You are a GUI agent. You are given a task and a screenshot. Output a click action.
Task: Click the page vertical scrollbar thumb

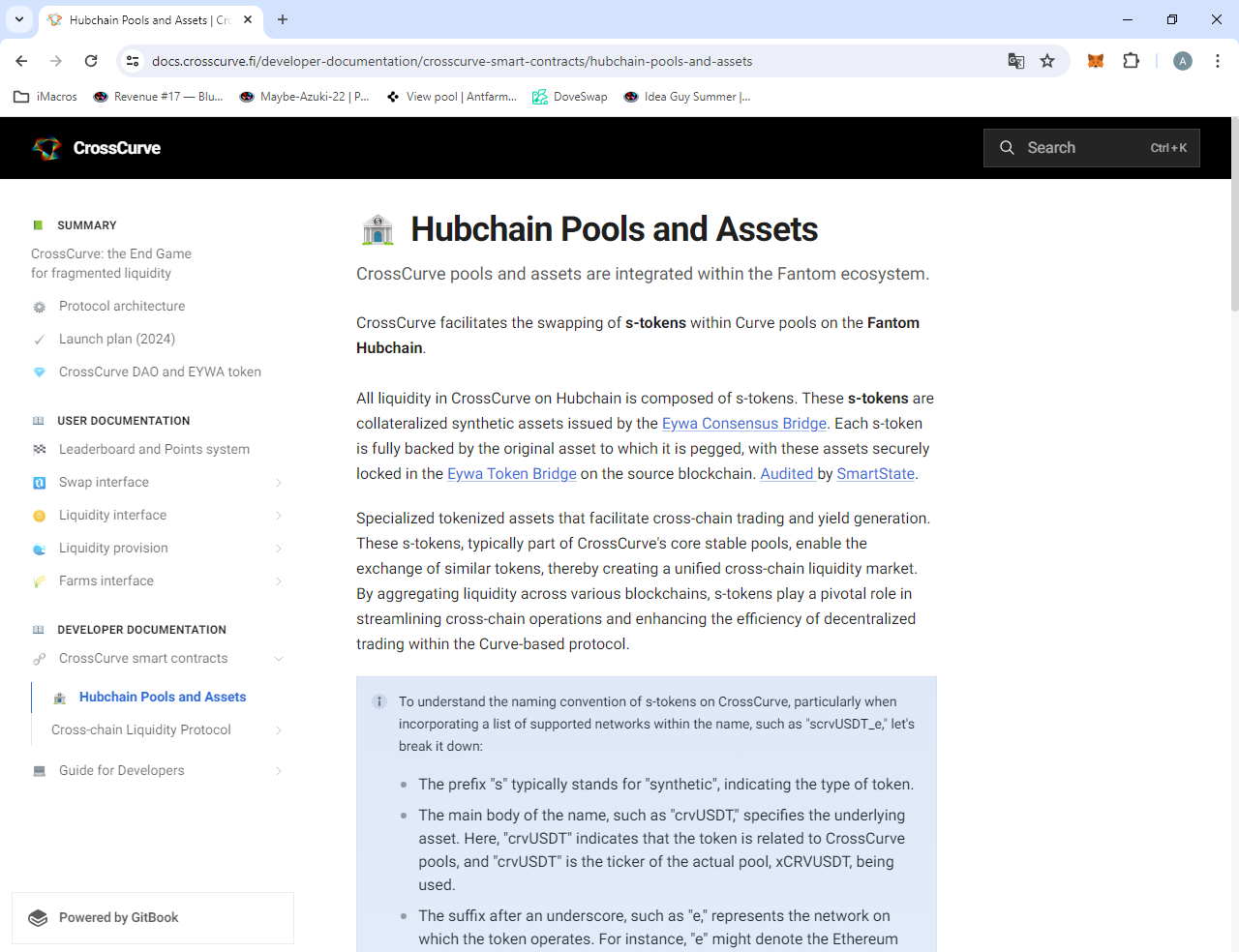(1234, 213)
